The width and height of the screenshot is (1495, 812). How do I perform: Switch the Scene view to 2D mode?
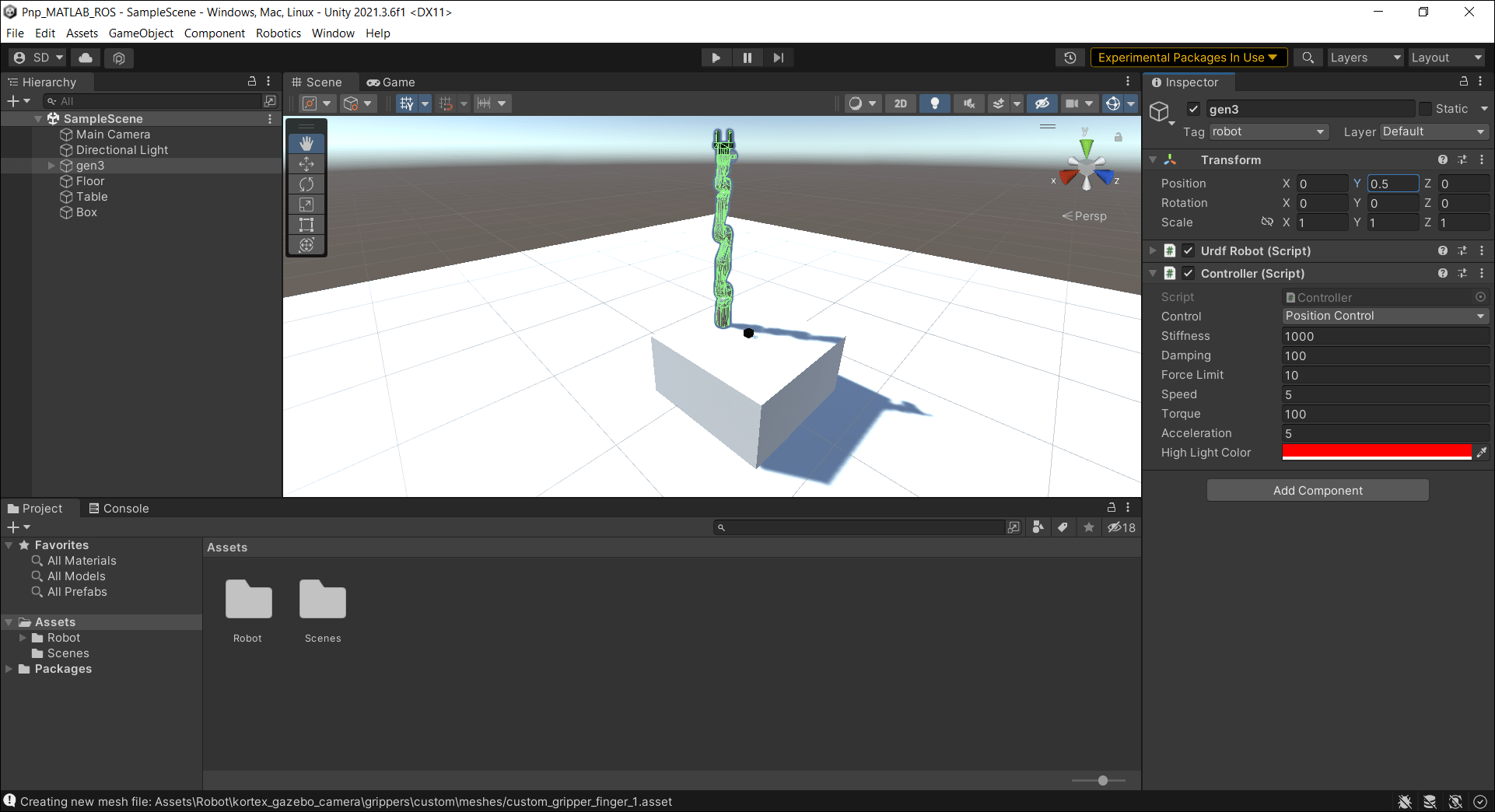(901, 103)
